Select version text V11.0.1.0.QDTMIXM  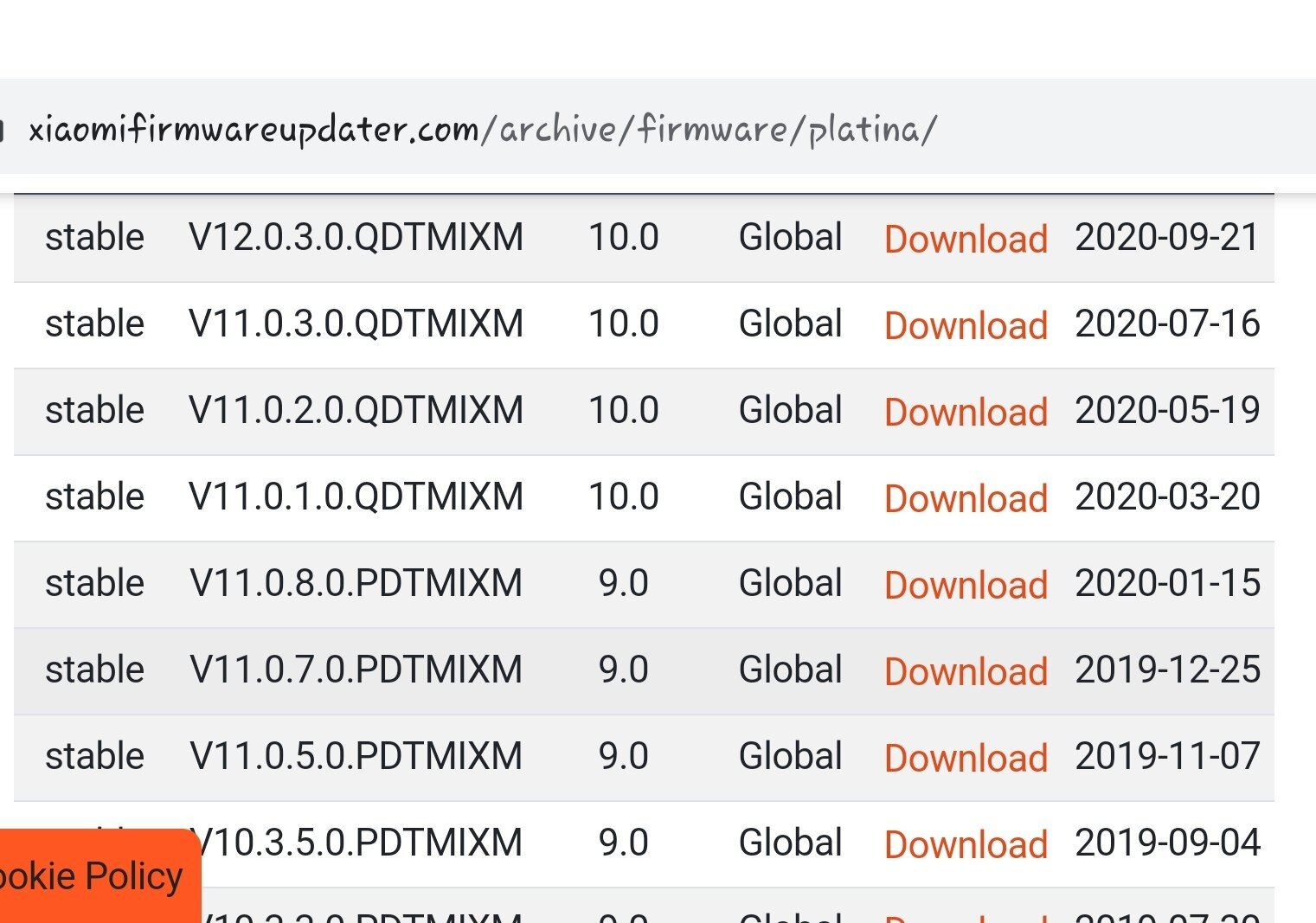point(356,497)
